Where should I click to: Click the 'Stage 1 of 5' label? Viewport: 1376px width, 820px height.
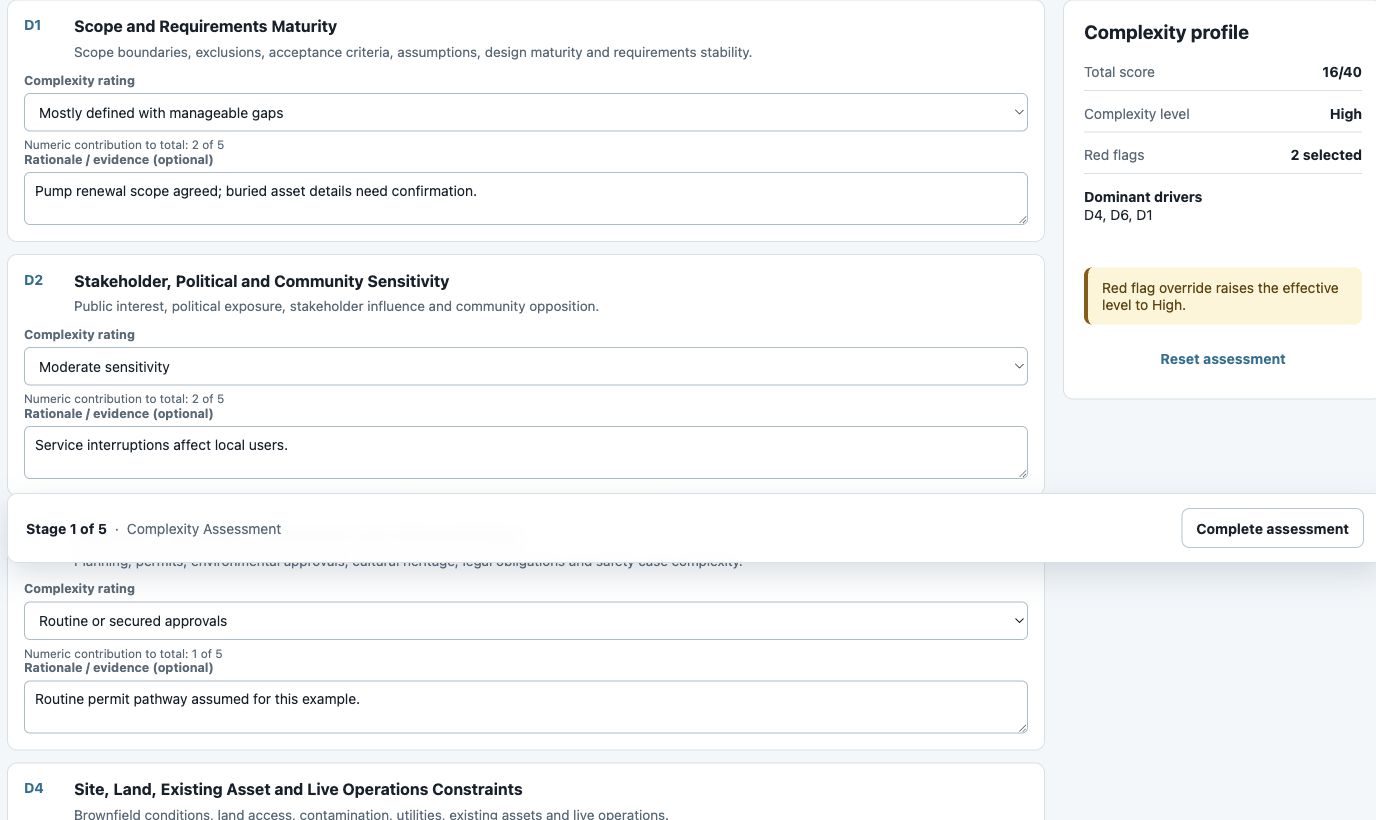tap(66, 529)
